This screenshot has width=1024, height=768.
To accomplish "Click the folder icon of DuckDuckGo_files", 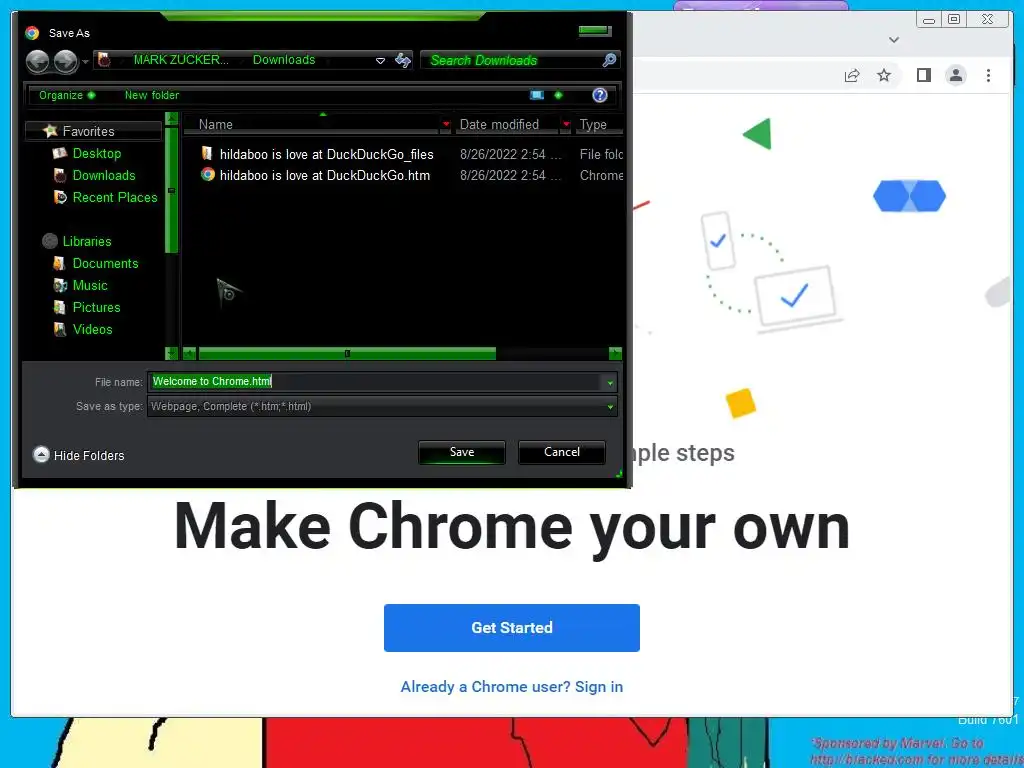I will click(207, 153).
